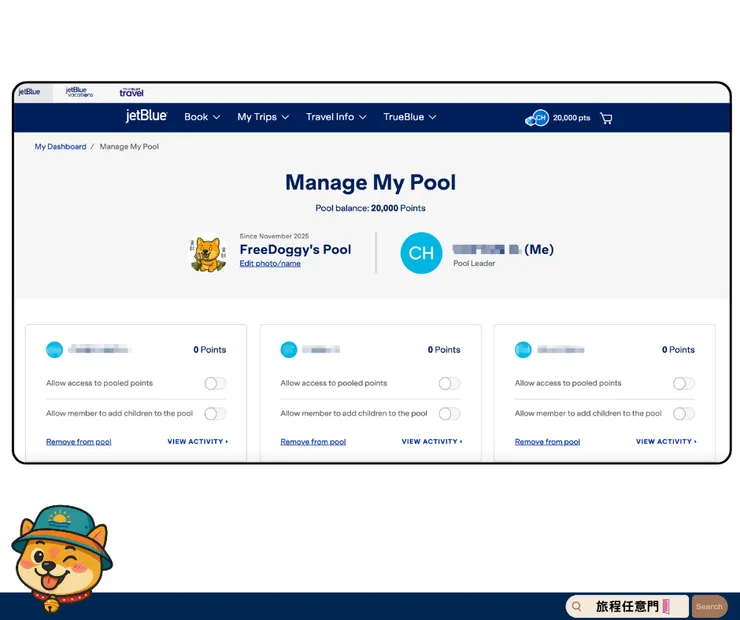Click the Since November 2025 label
This screenshot has width=740, height=620.
[x=274, y=236]
